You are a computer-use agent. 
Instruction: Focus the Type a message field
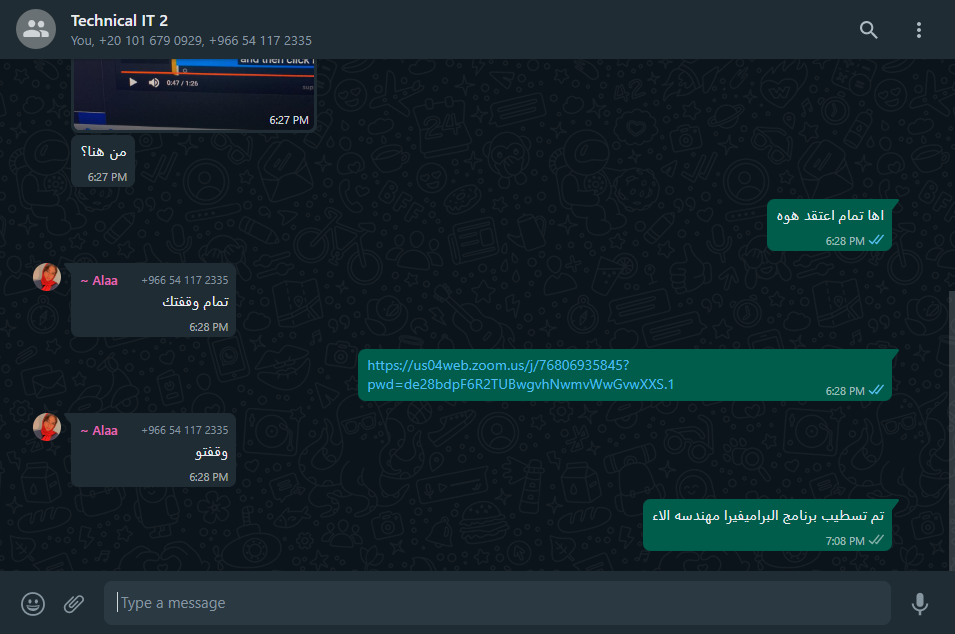[x=497, y=603]
